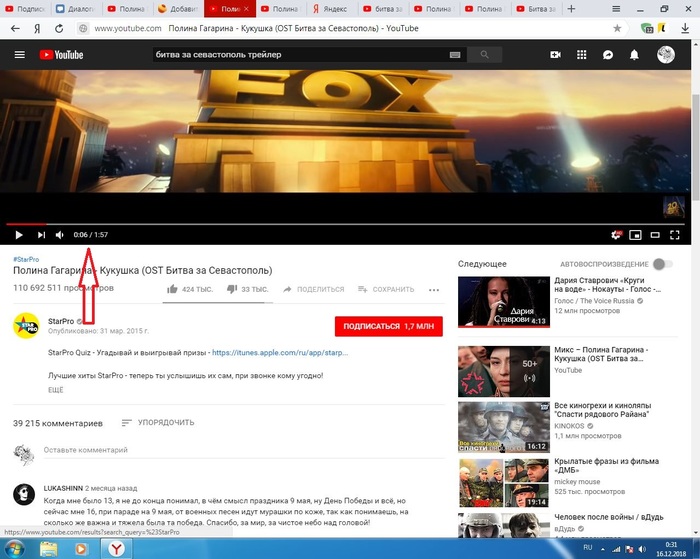700x559 pixels.
Task: Play the video
Action: [x=18, y=235]
